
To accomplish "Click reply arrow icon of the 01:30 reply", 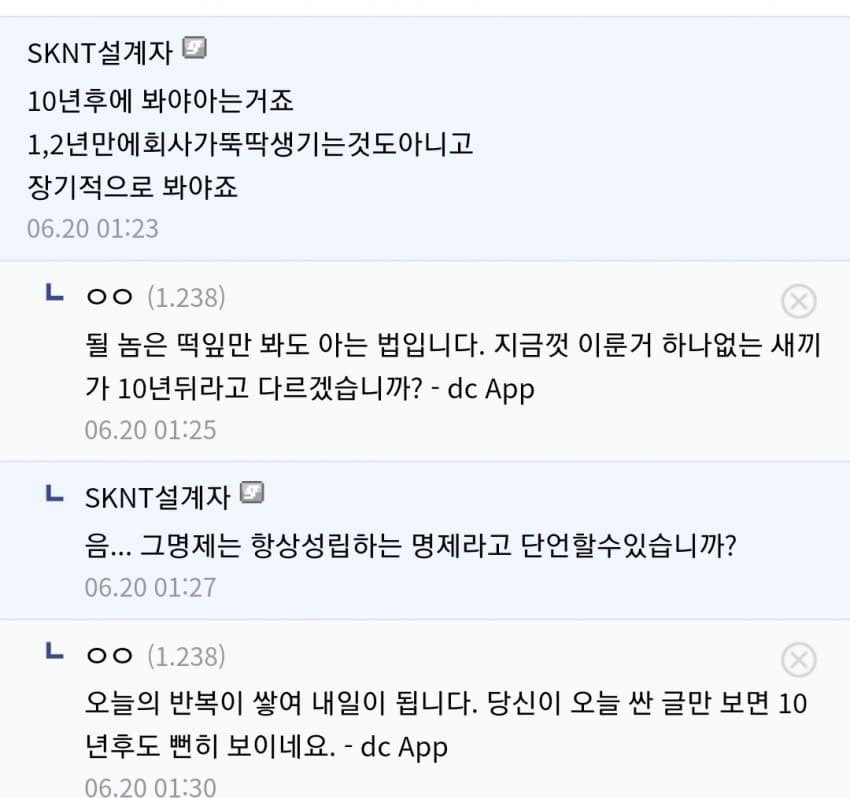I will point(56,654).
